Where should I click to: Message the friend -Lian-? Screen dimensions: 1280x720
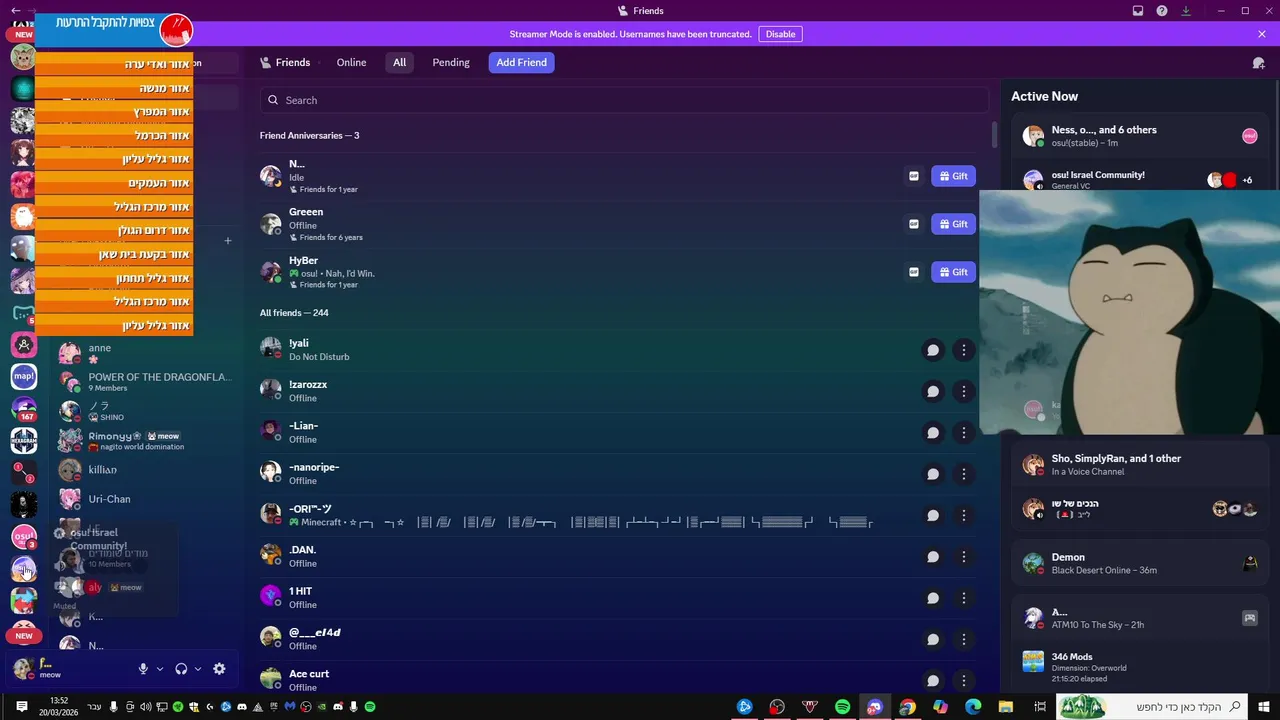[933, 433]
